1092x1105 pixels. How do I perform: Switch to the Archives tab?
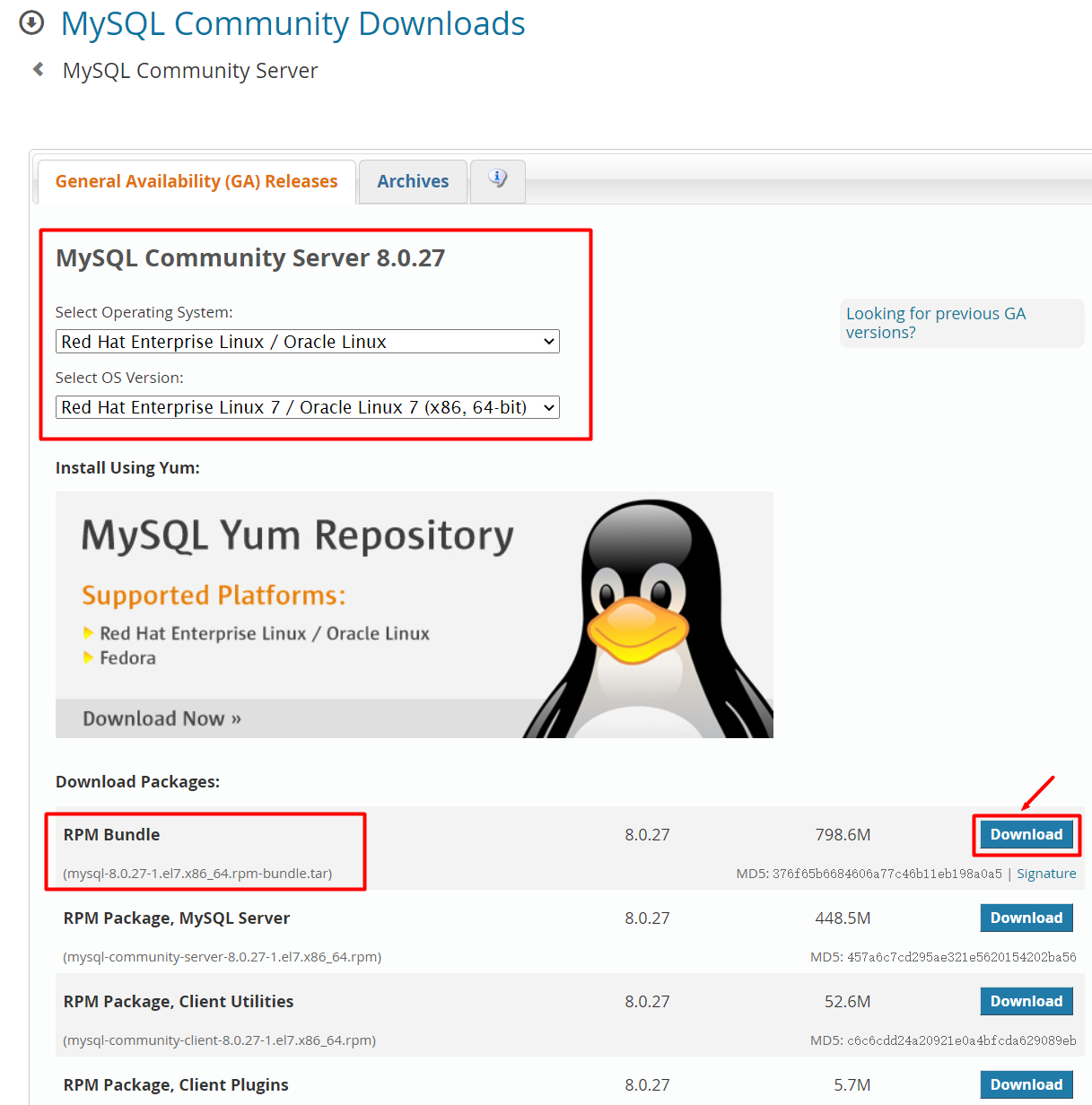413,181
